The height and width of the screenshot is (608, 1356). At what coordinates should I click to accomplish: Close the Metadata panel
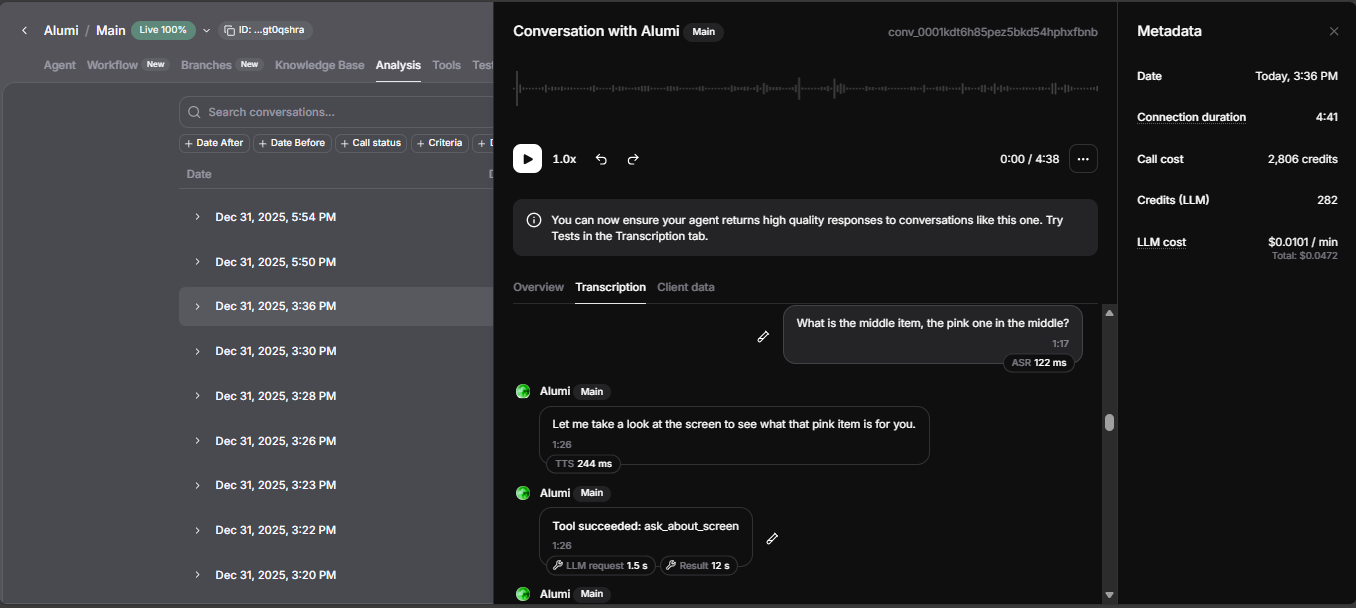click(x=1333, y=32)
